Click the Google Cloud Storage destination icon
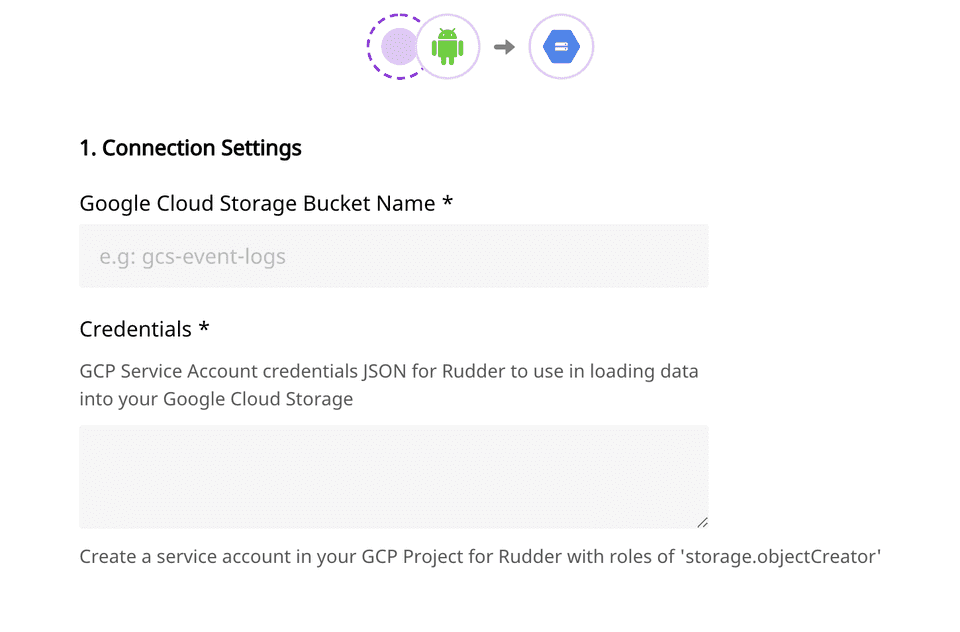Screen dimensions: 960x632 (x=561, y=46)
